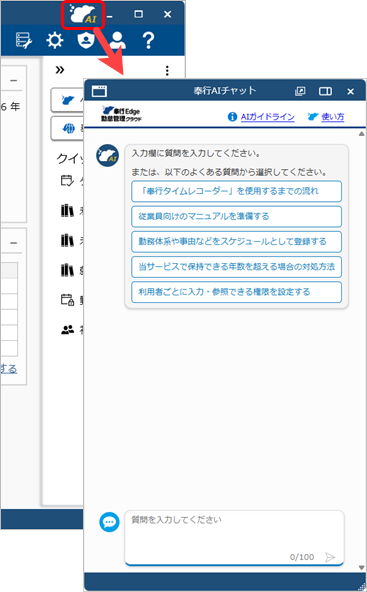Image resolution: width=367 pixels, height=592 pixels.
Task: Collapse side panel with double chevron
Action: pyautogui.click(x=60, y=70)
